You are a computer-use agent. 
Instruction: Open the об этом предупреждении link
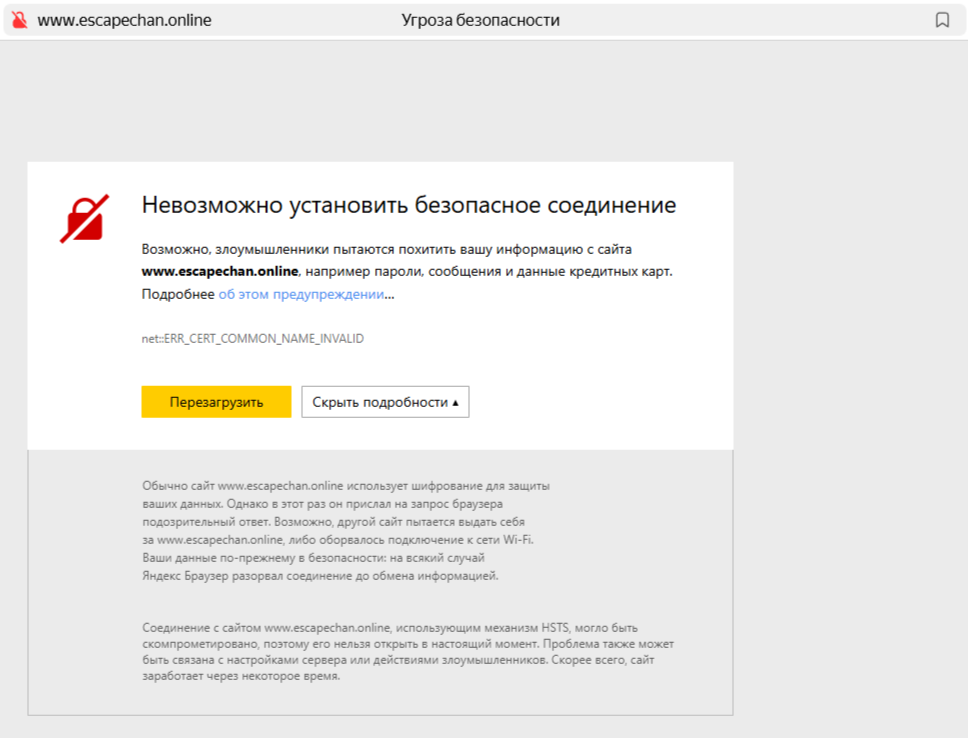coord(301,294)
